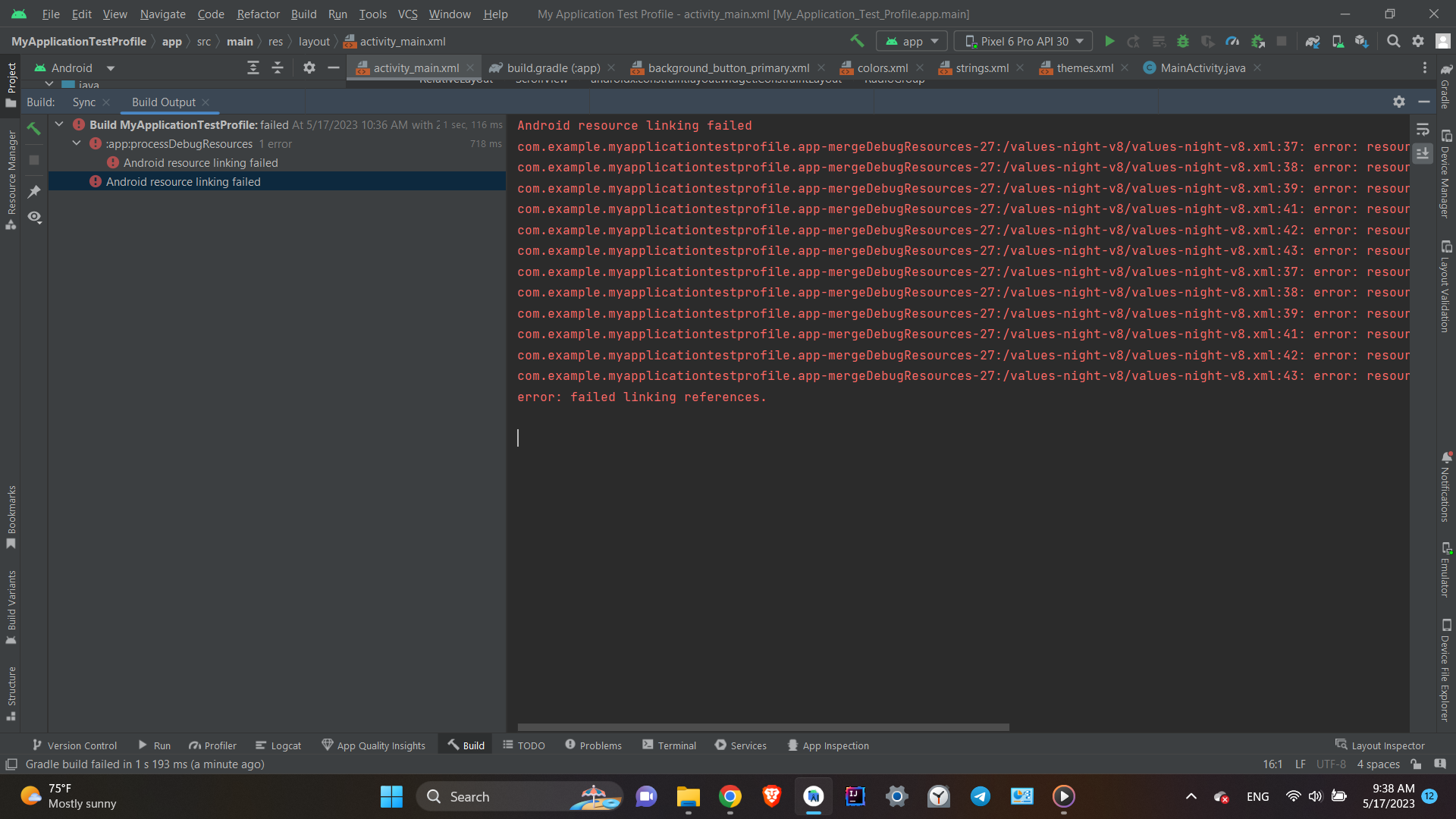Open the Profile app gauge icon
Image resolution: width=1456 pixels, height=819 pixels.
[x=1232, y=41]
